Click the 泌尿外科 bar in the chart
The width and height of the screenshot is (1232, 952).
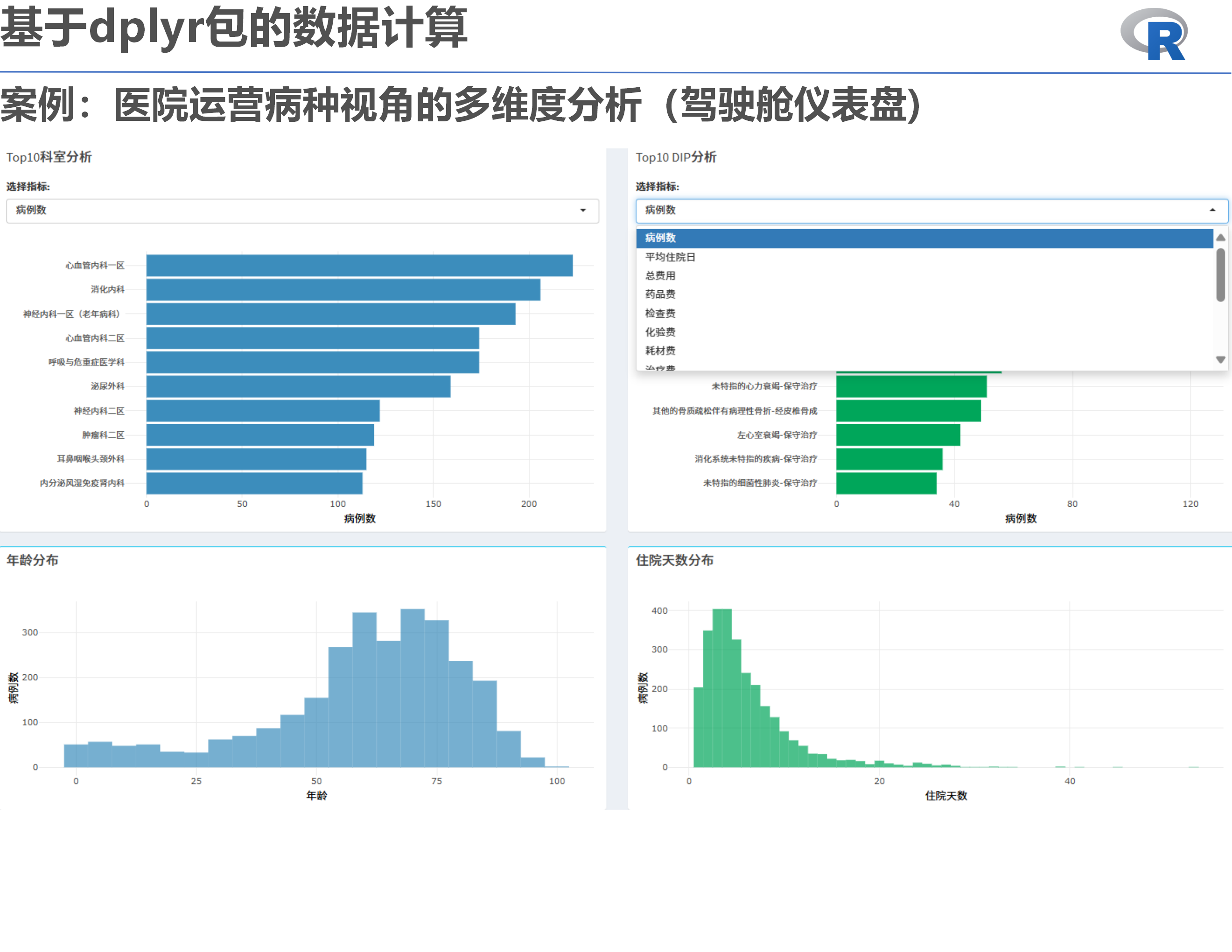(298, 387)
